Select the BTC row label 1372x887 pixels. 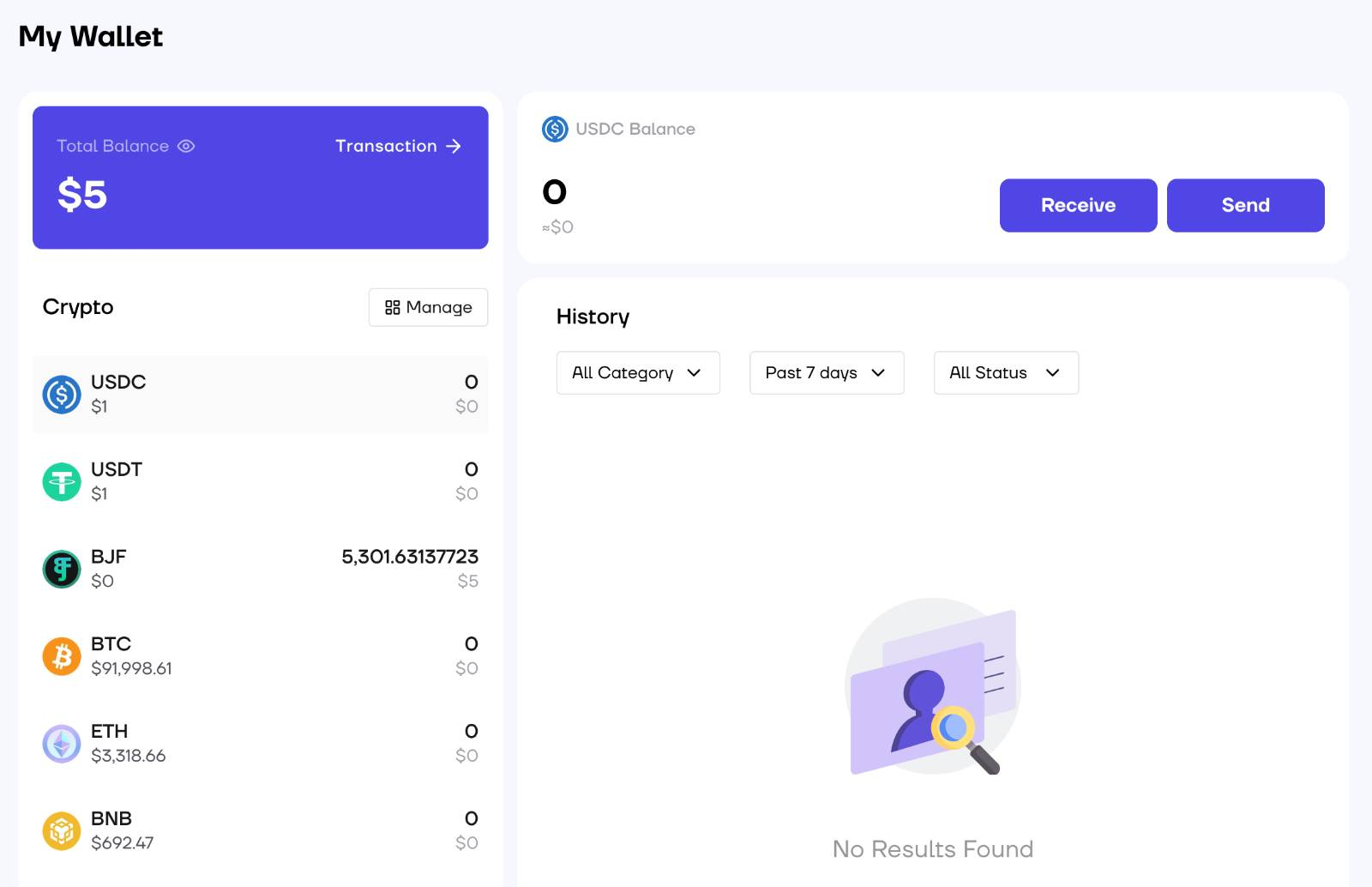click(x=111, y=644)
